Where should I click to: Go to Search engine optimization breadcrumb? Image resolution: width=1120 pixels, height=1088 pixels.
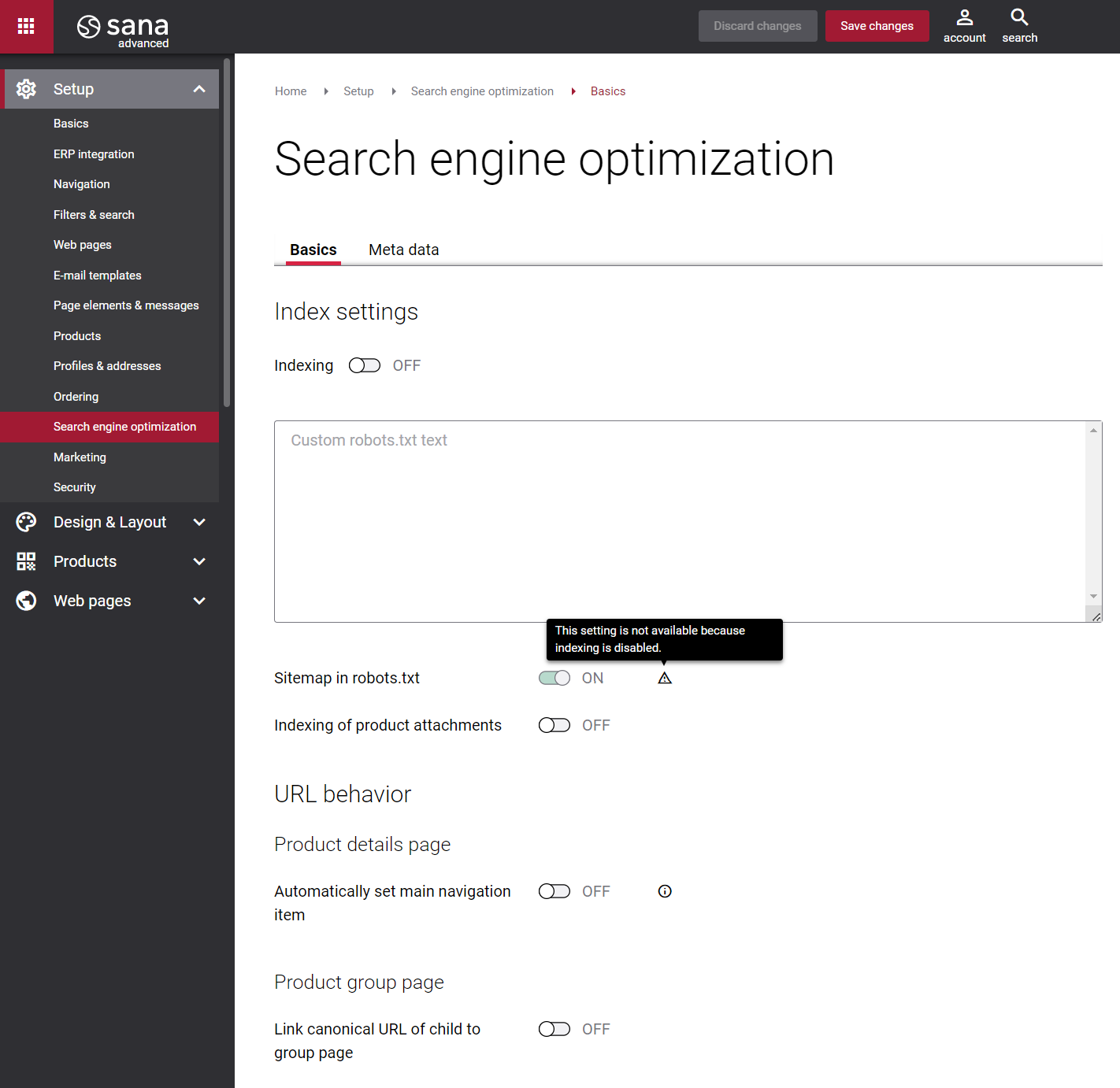click(x=482, y=91)
